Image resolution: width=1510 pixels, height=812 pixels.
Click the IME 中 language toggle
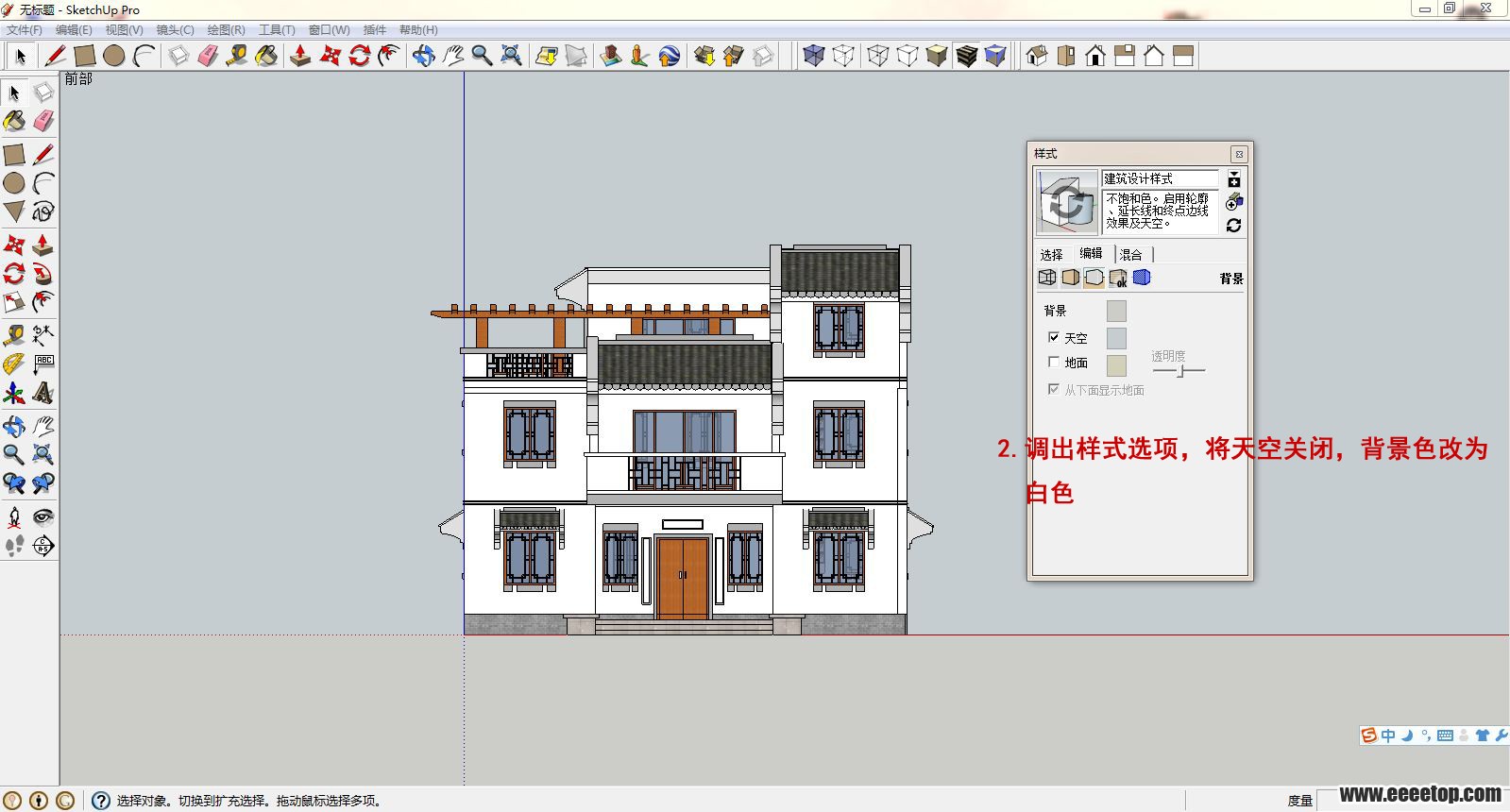coord(1388,736)
